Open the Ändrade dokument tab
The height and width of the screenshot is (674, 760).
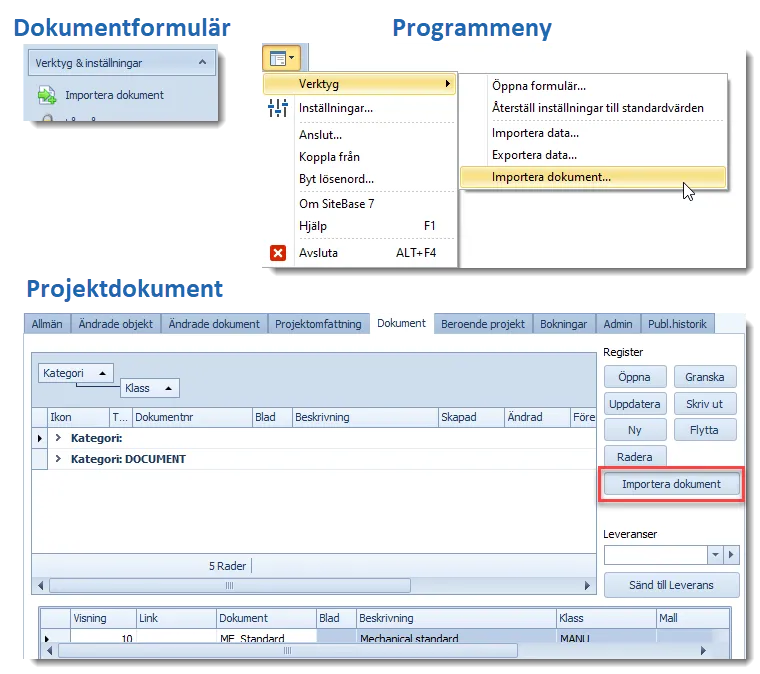coord(214,324)
